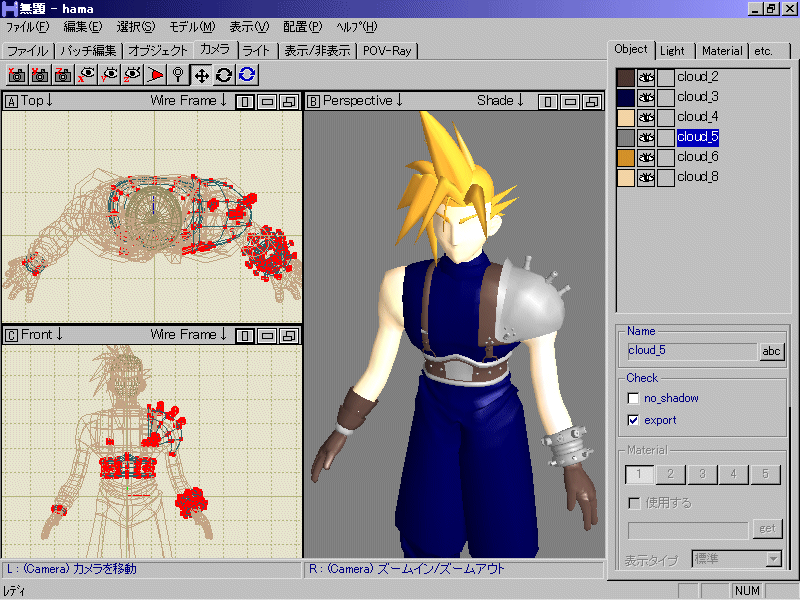Enable the no_shadow checkbox
The image size is (800, 600).
(x=633, y=398)
